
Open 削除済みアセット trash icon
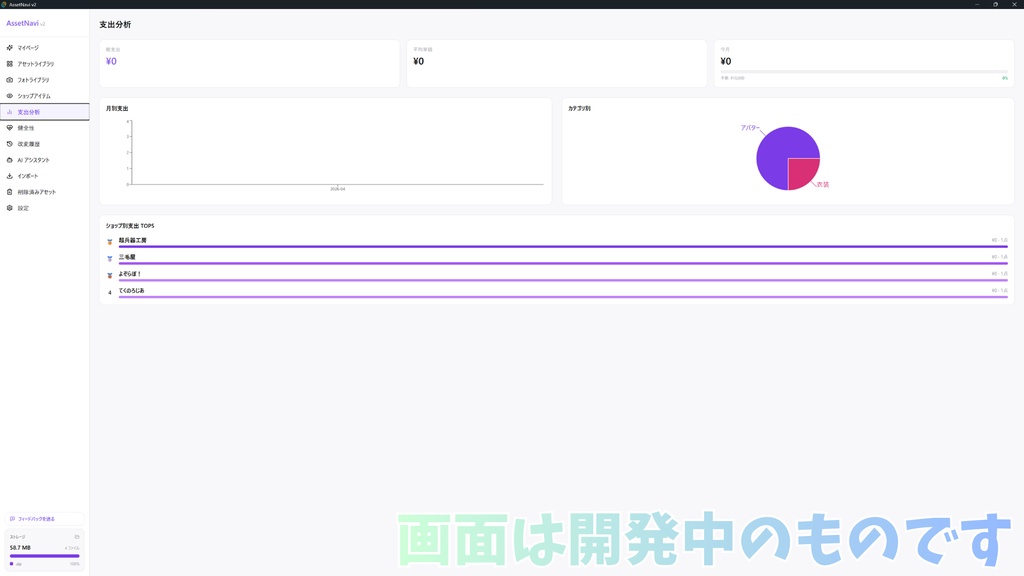pos(9,192)
